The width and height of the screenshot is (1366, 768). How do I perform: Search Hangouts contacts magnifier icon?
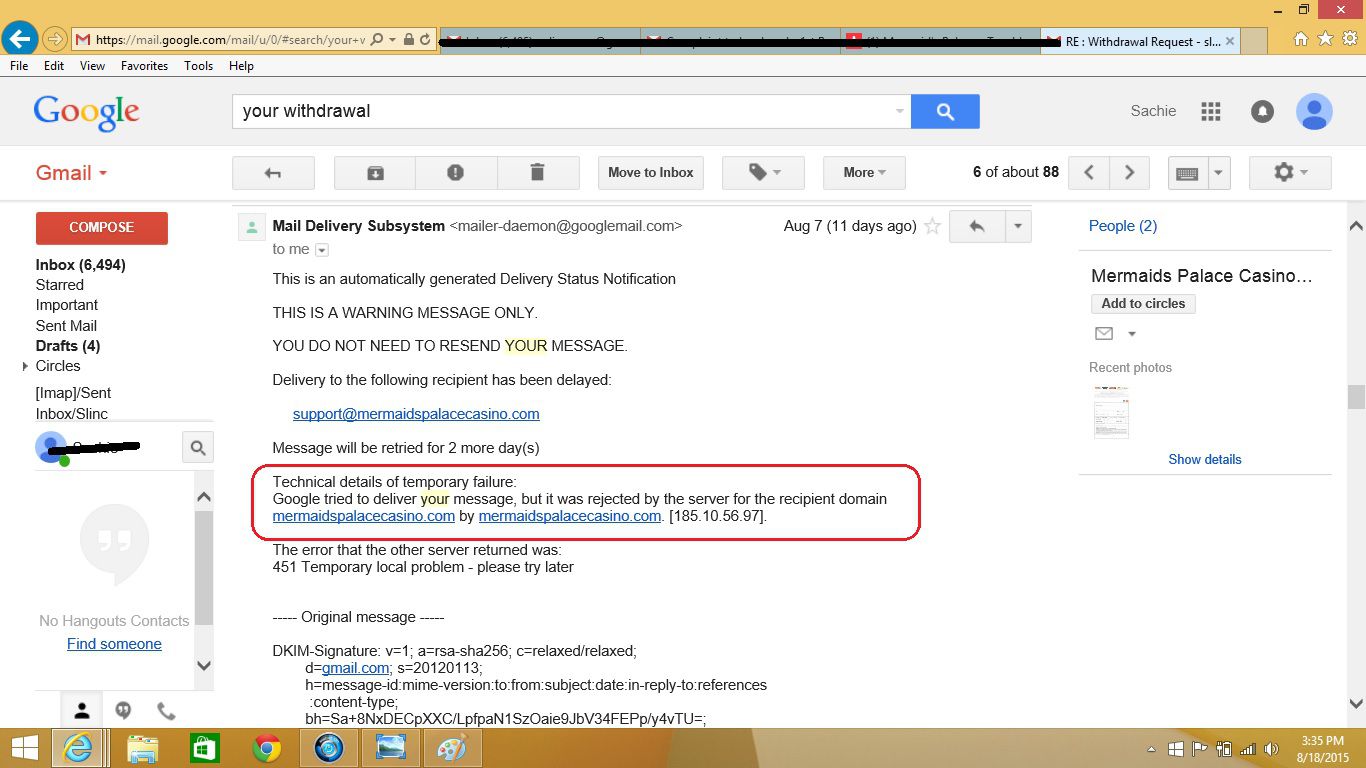point(198,447)
